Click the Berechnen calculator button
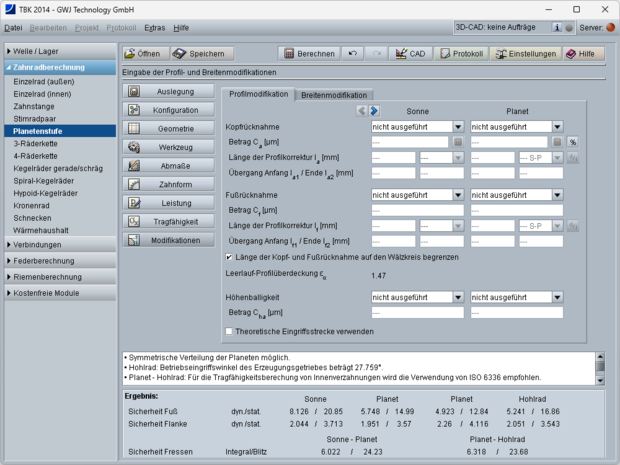This screenshot has width=620, height=465. (309, 53)
